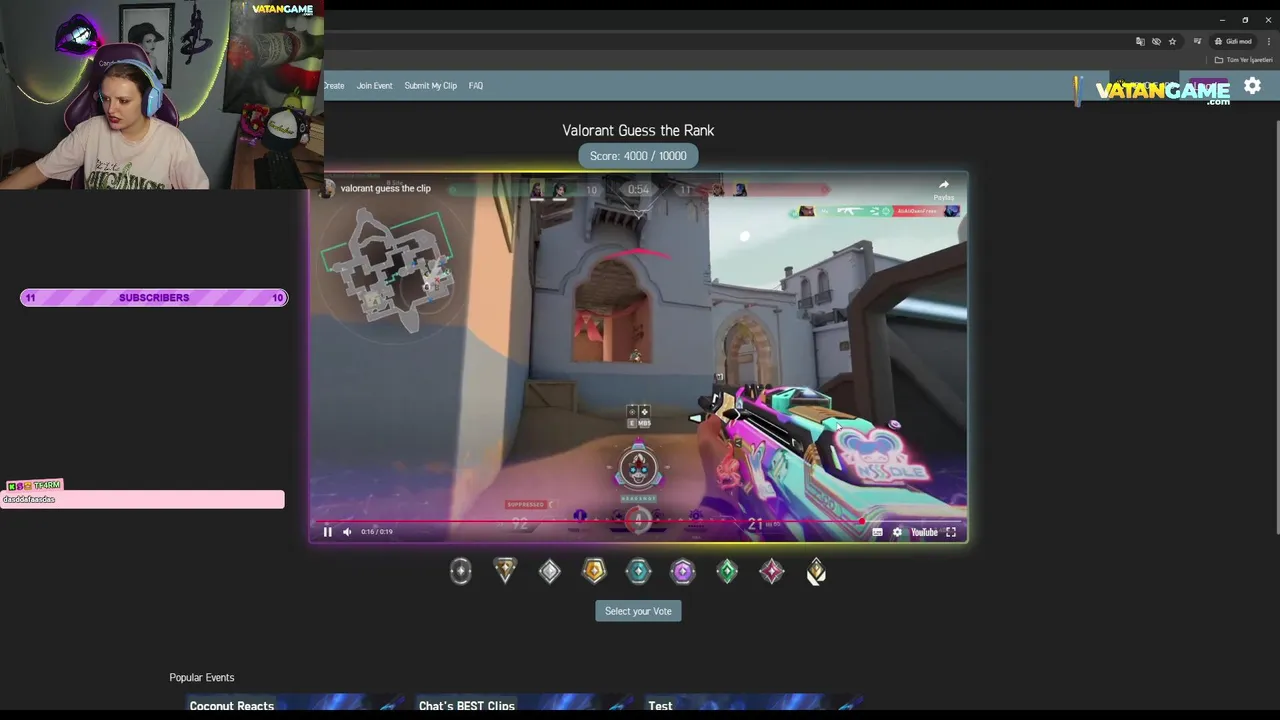Vote for the Immortal rank badge

click(x=772, y=571)
